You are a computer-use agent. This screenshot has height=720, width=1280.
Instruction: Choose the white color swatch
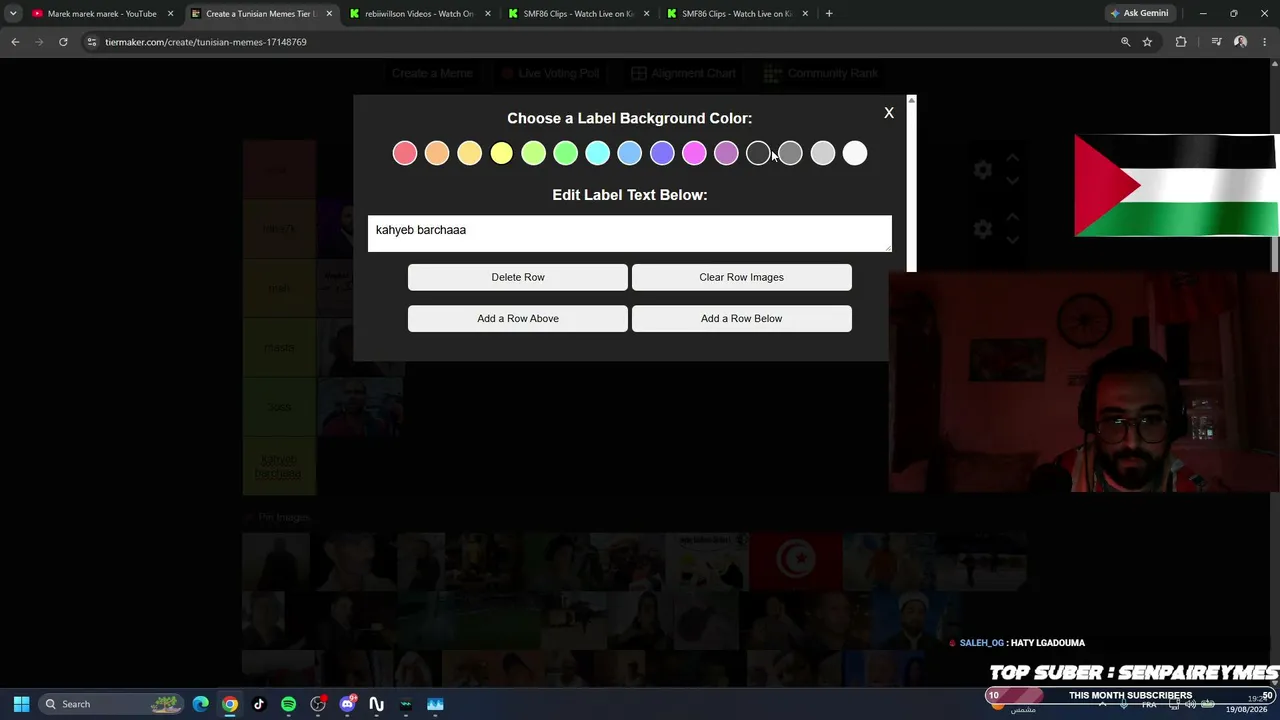pos(855,153)
